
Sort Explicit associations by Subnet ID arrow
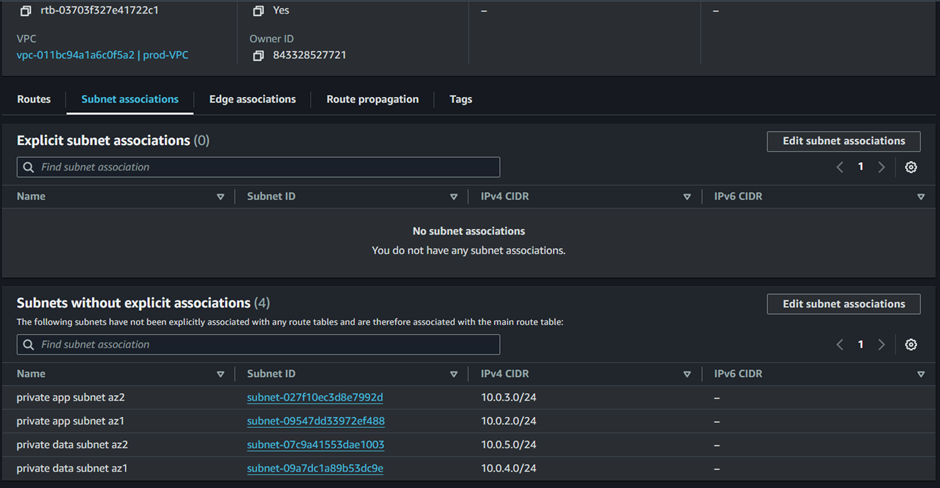pyautogui.click(x=454, y=197)
